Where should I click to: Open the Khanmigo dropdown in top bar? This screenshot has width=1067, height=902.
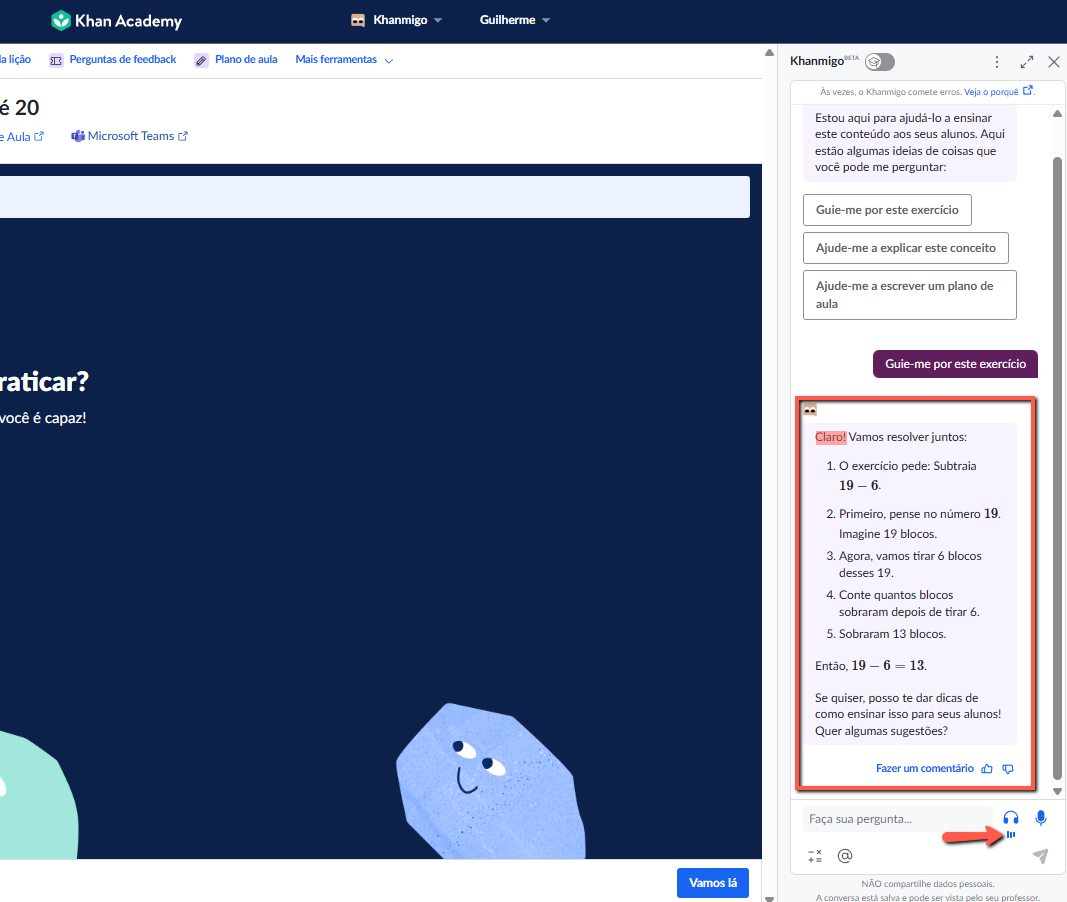tap(396, 20)
